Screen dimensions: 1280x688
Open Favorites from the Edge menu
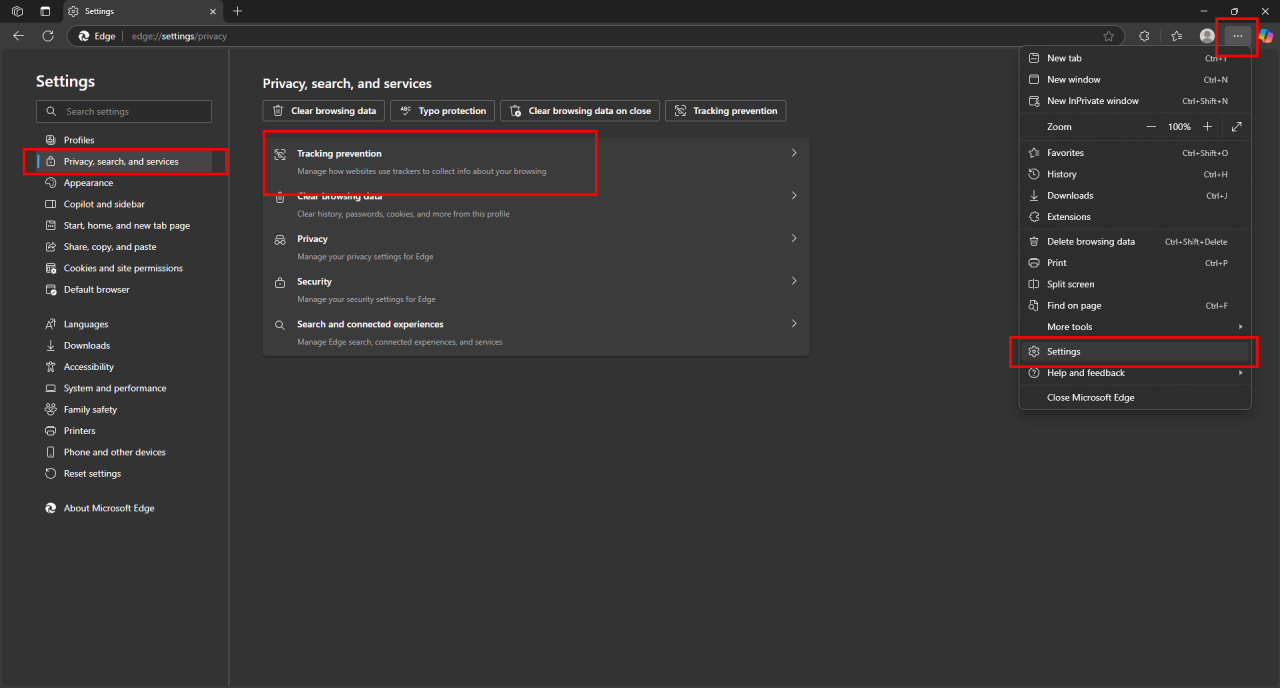tap(1135, 153)
